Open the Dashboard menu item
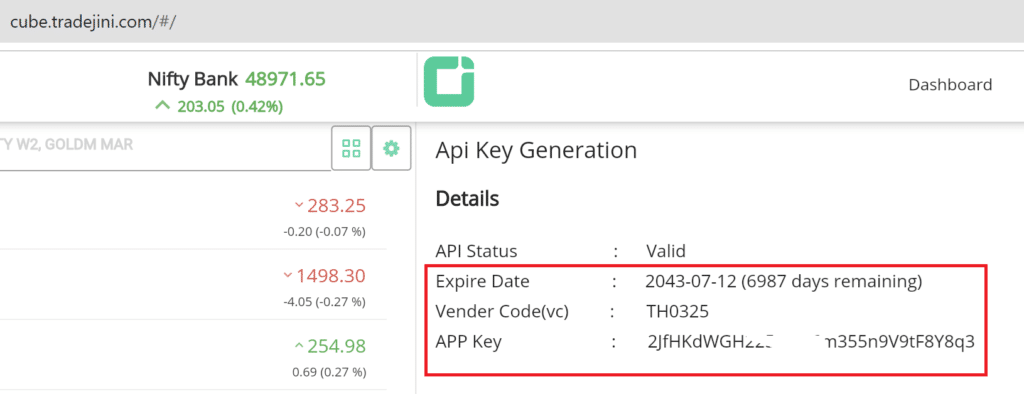This screenshot has height=394, width=1024. [x=950, y=85]
